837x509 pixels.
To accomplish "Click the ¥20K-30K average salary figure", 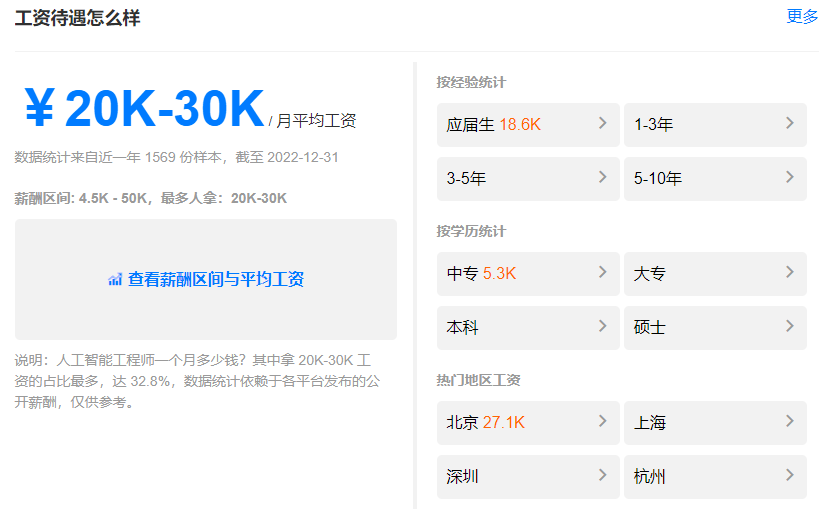I will (145, 108).
